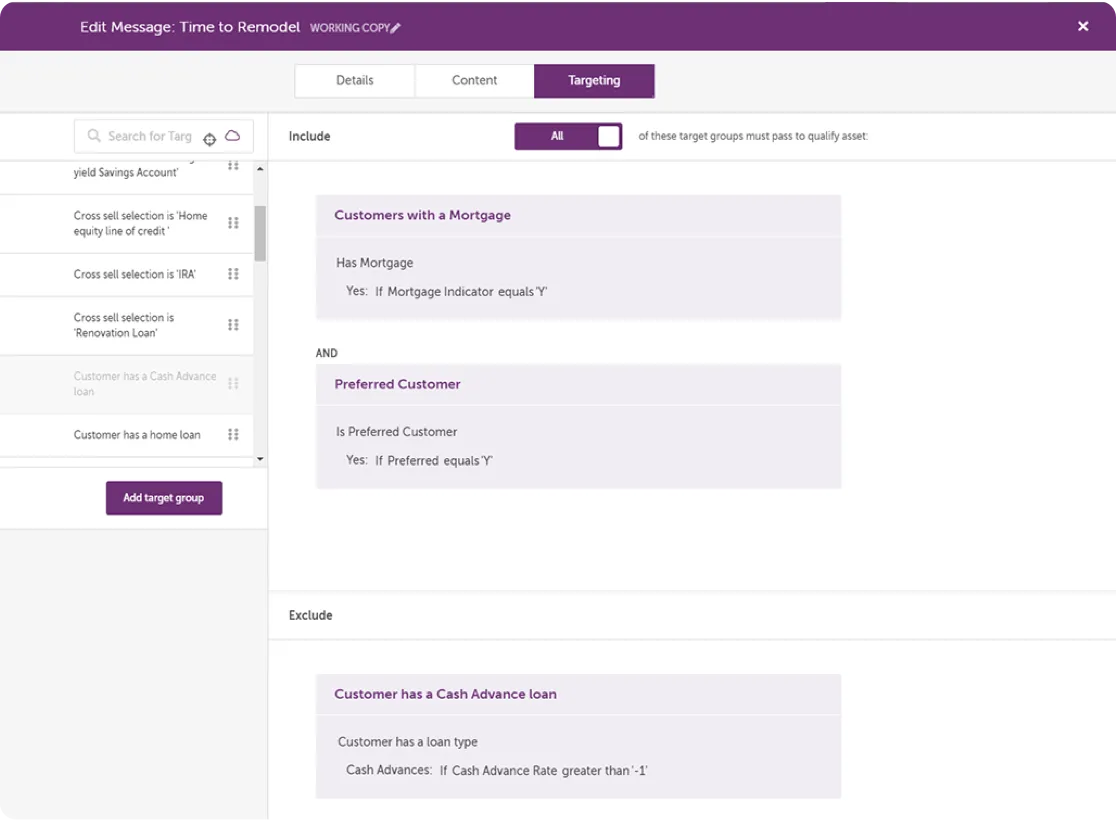Click drag handle beside the 'IRA' cross sell item
Screen dimensions: 1116x820
(233, 274)
